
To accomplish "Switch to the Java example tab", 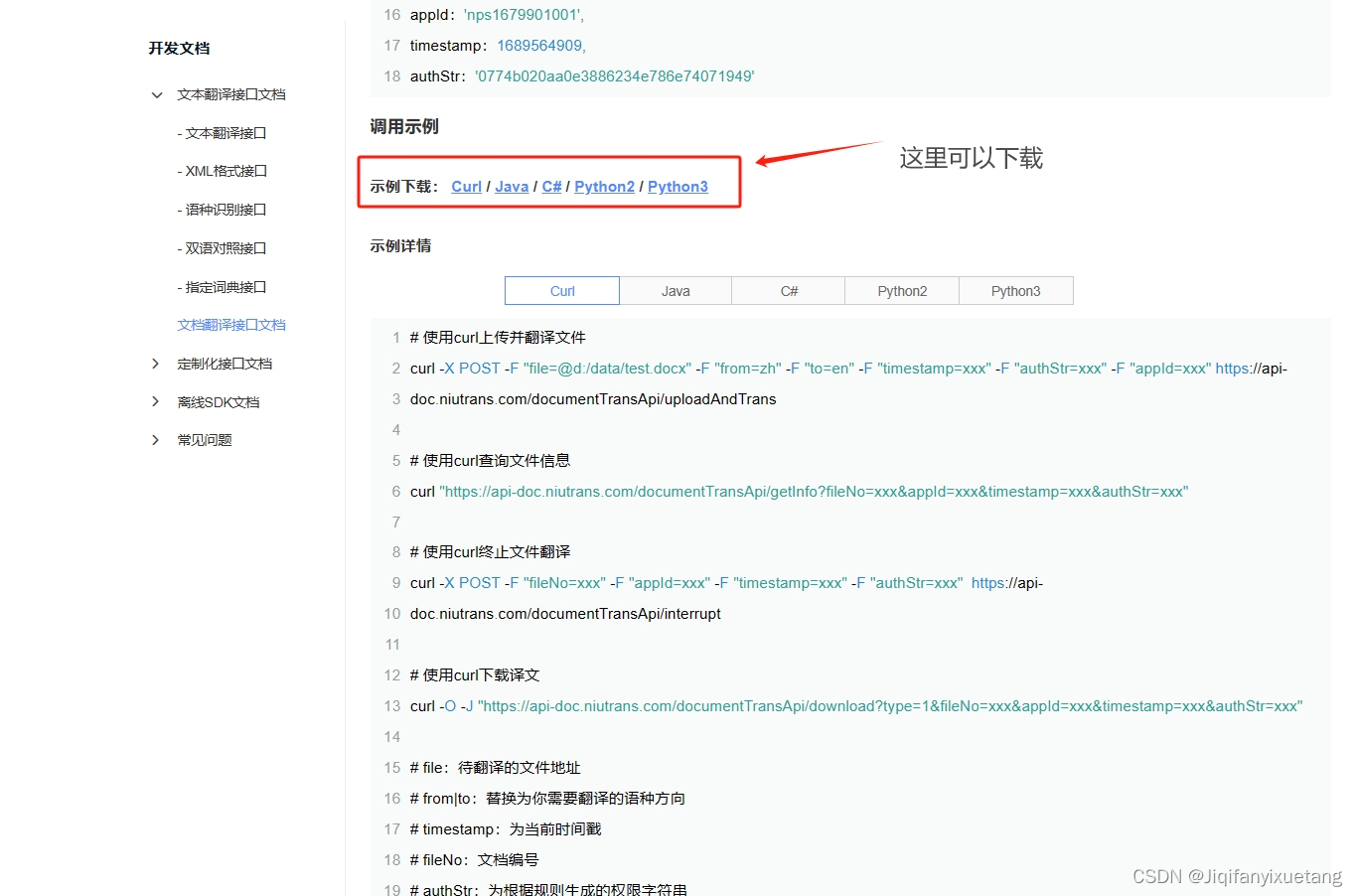I will (676, 291).
